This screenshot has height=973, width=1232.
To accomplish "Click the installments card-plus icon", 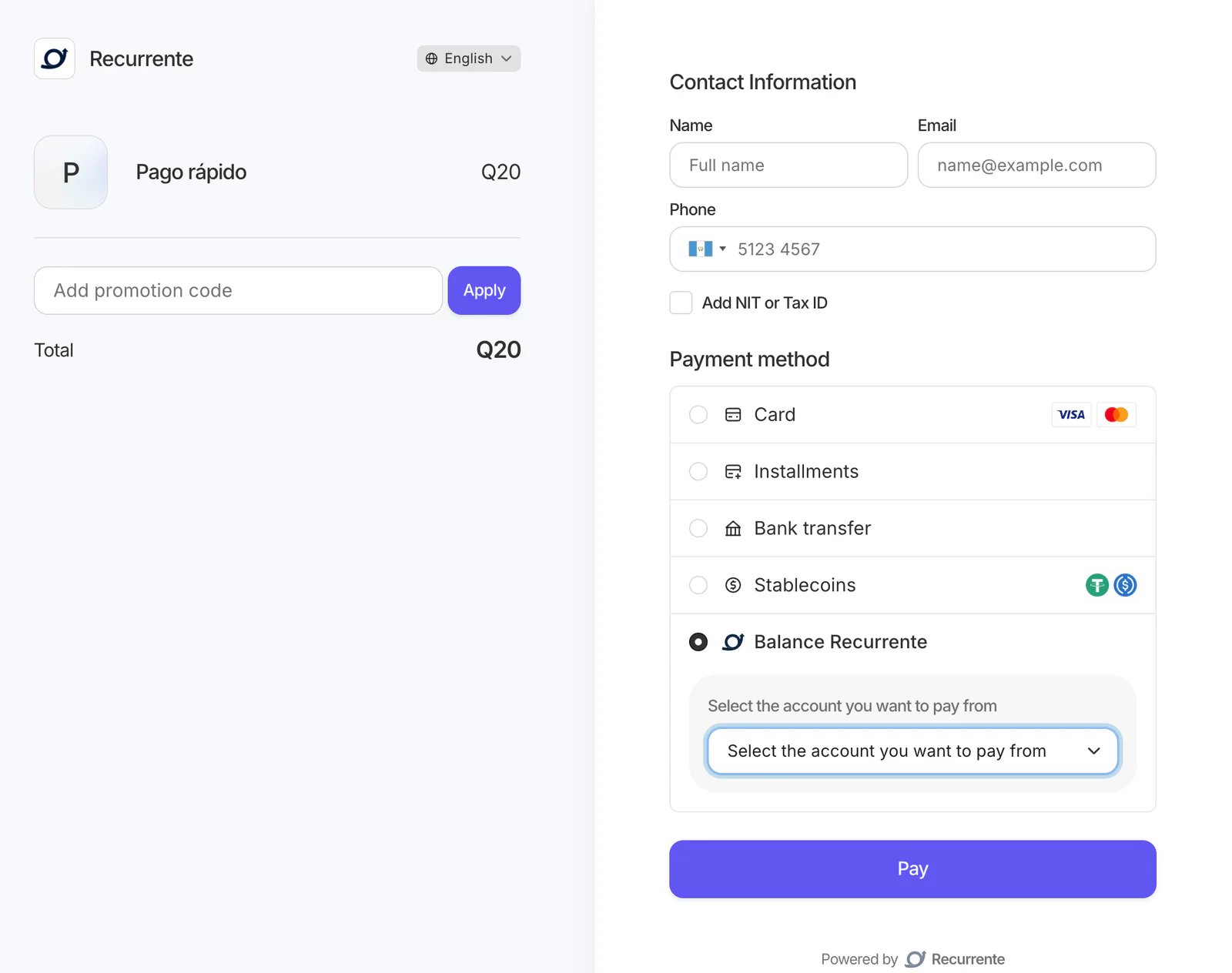I will point(733,472).
